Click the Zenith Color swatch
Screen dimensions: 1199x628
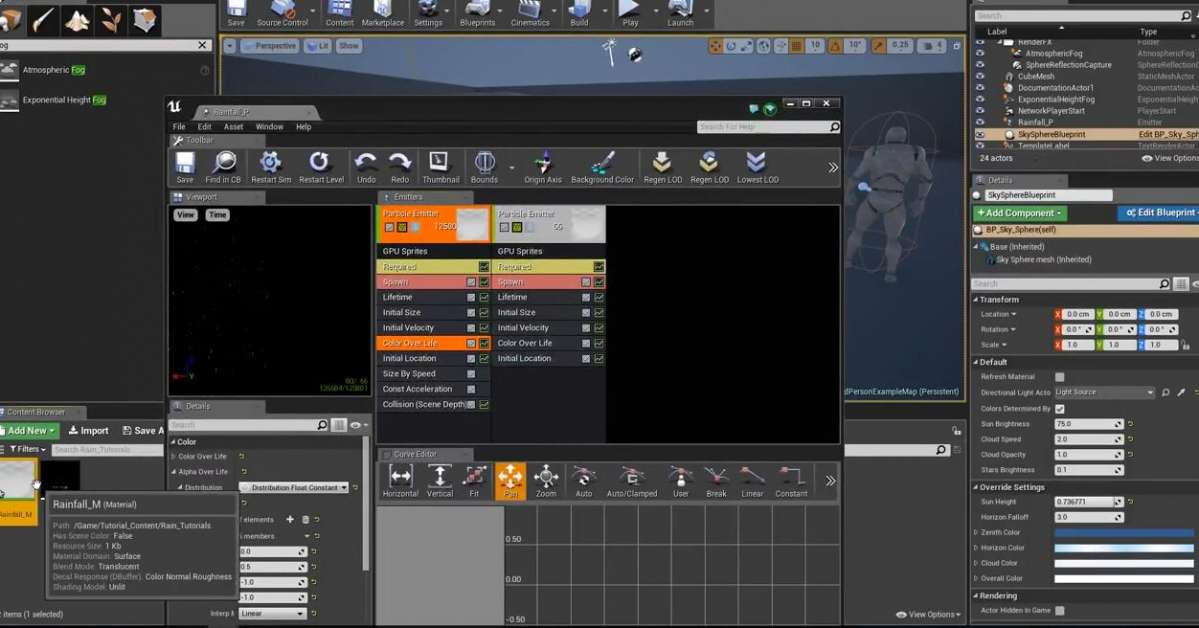1124,532
